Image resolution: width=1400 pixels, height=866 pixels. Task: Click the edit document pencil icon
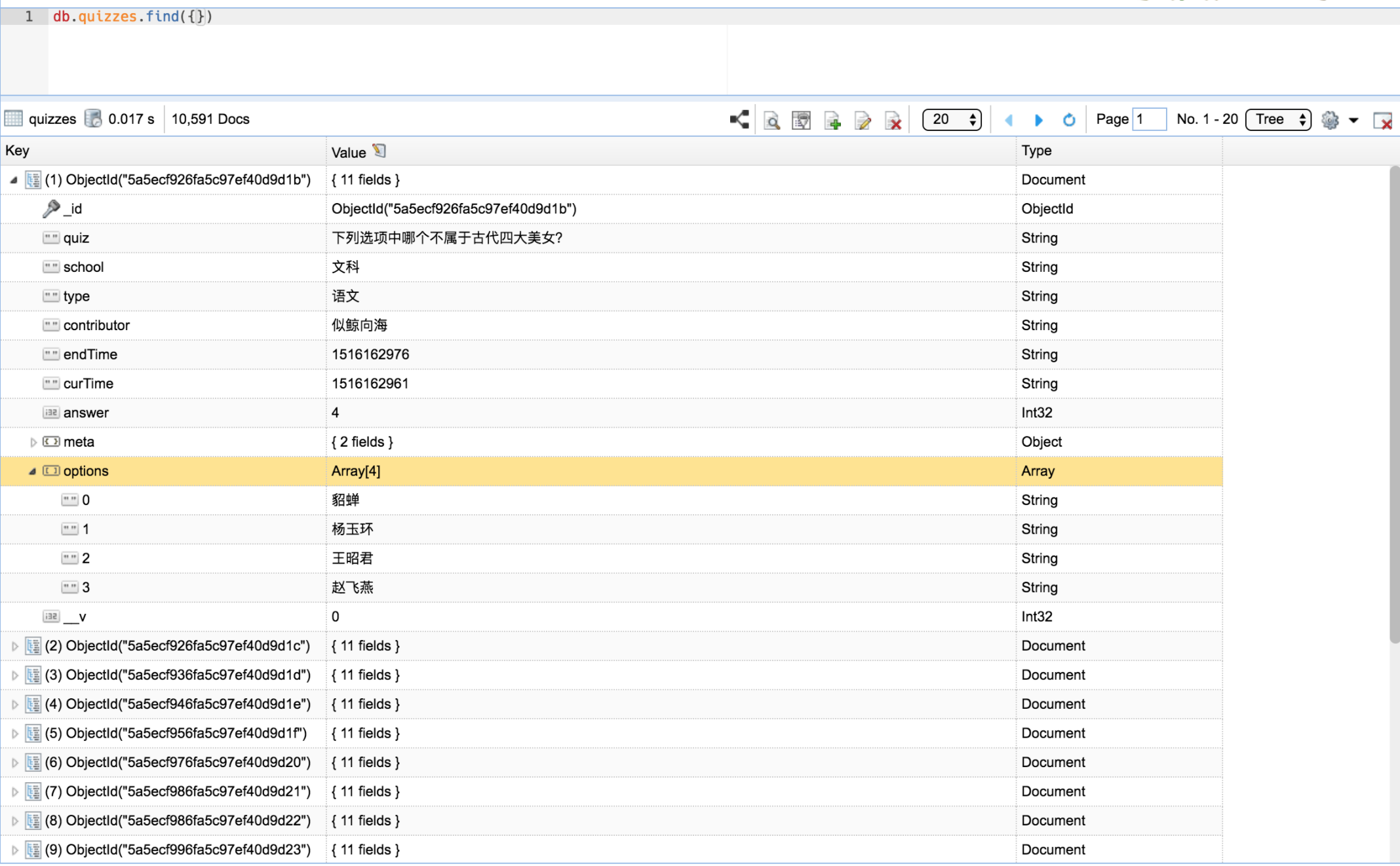[x=863, y=120]
